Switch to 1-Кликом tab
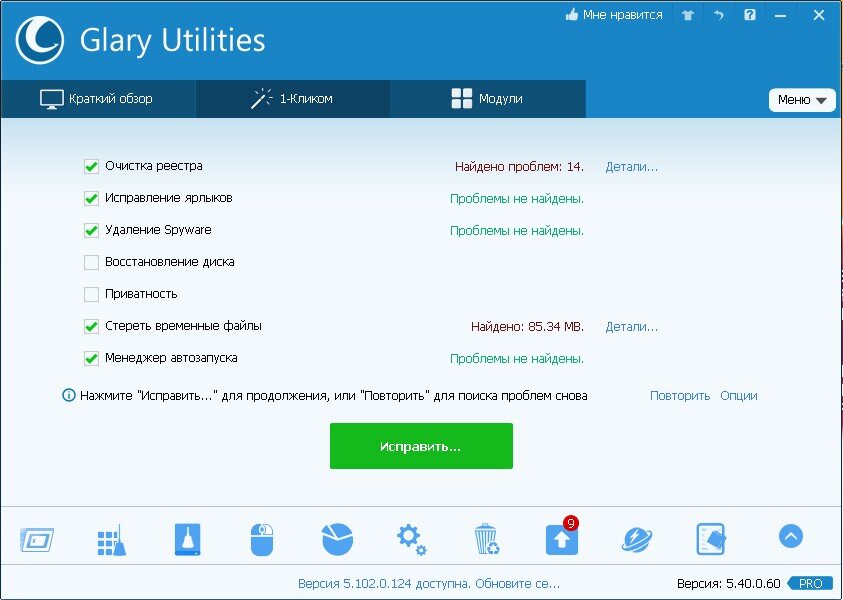843x600 pixels. (x=292, y=99)
